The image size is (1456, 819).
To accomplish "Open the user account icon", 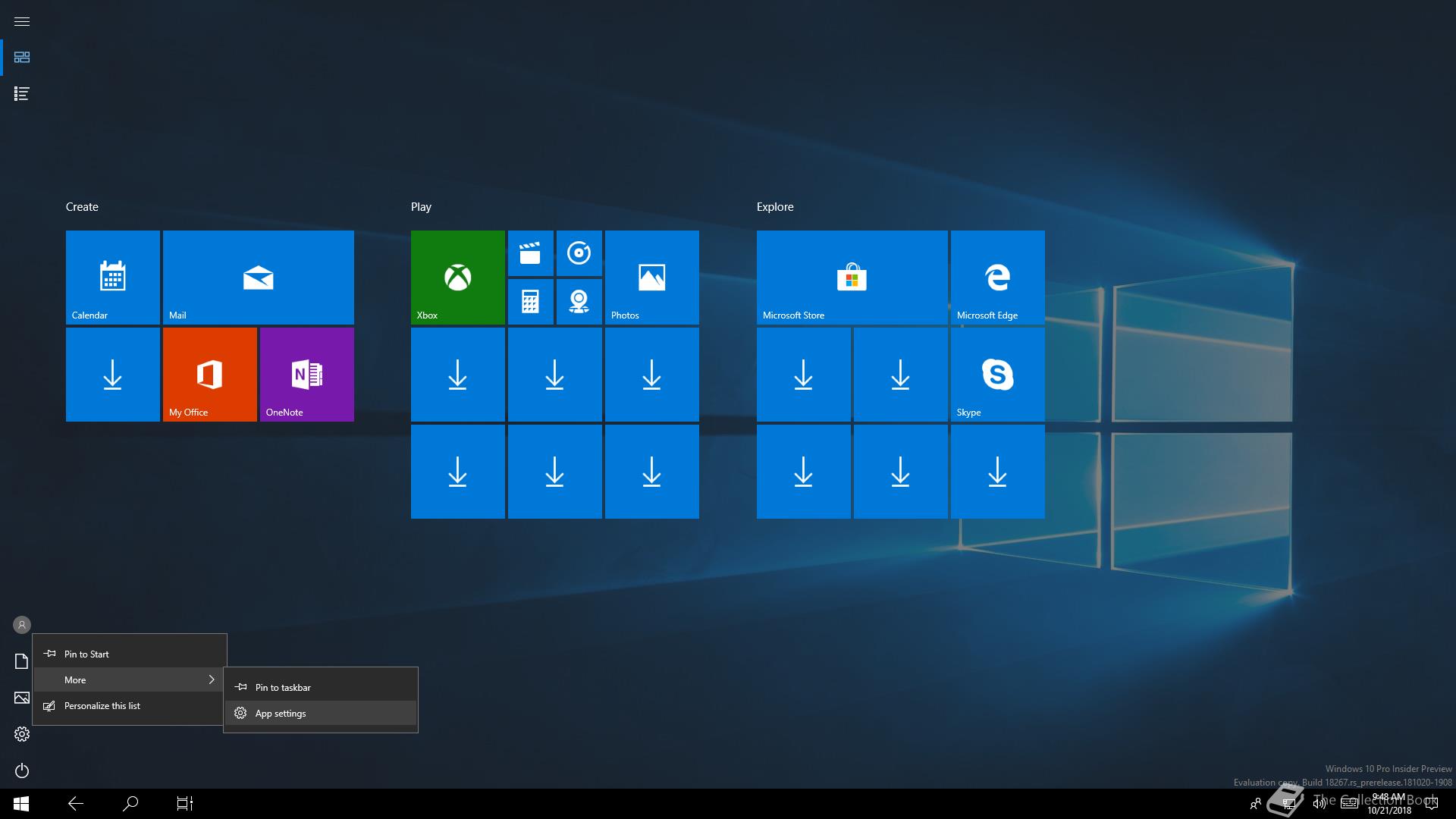I will click(x=22, y=625).
